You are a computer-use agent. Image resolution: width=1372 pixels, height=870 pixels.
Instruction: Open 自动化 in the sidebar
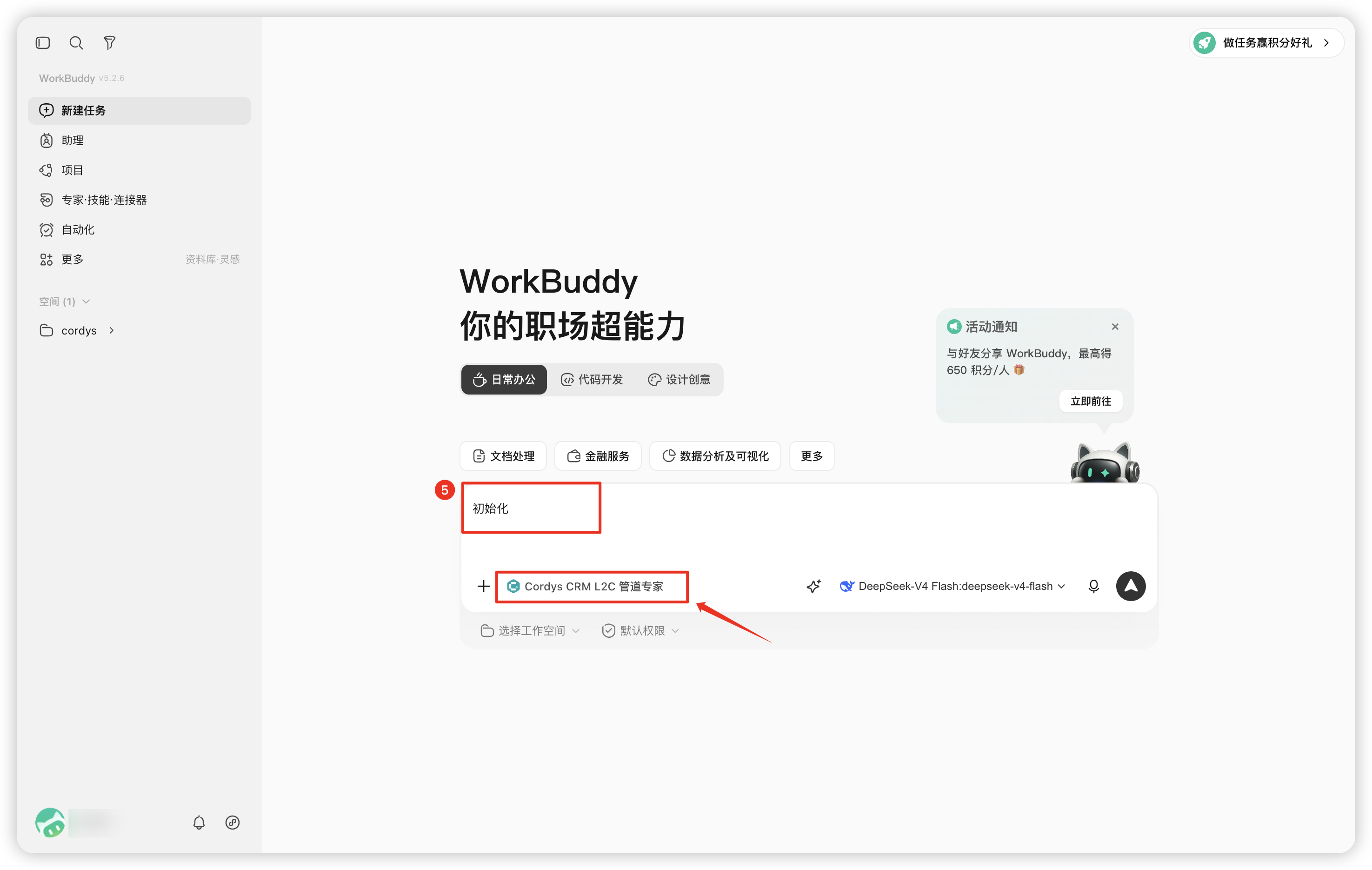140,230
